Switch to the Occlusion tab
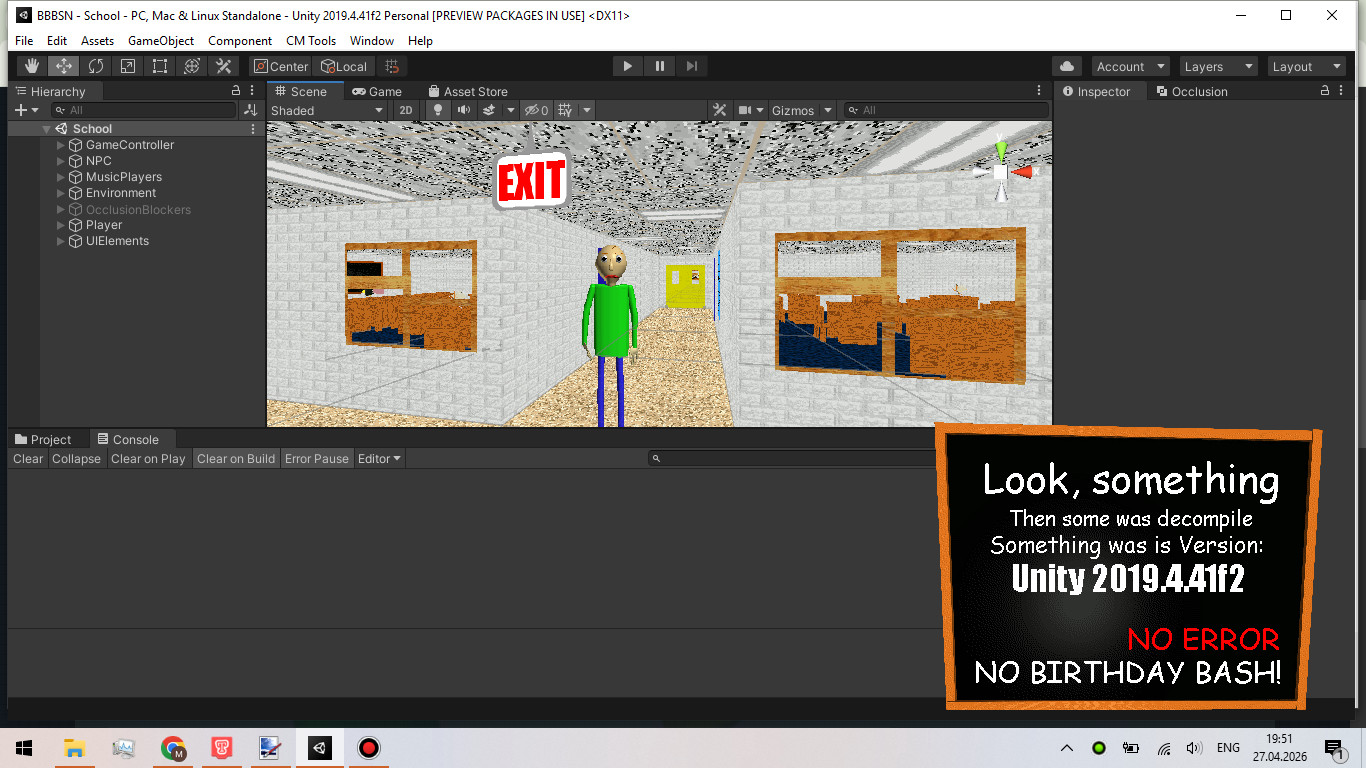This screenshot has width=1366, height=768. tap(1191, 91)
